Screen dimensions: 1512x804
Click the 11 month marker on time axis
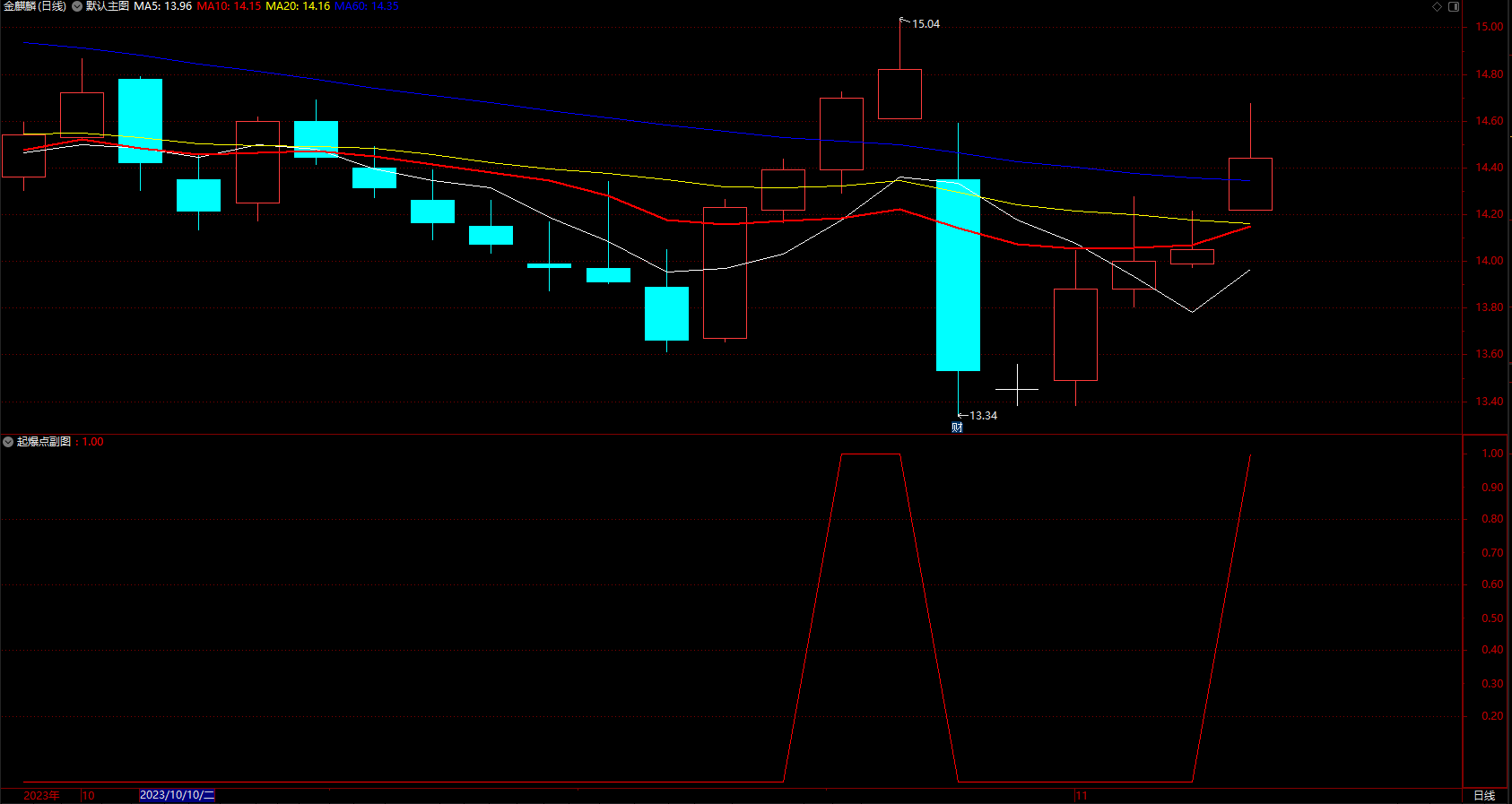(x=1082, y=796)
